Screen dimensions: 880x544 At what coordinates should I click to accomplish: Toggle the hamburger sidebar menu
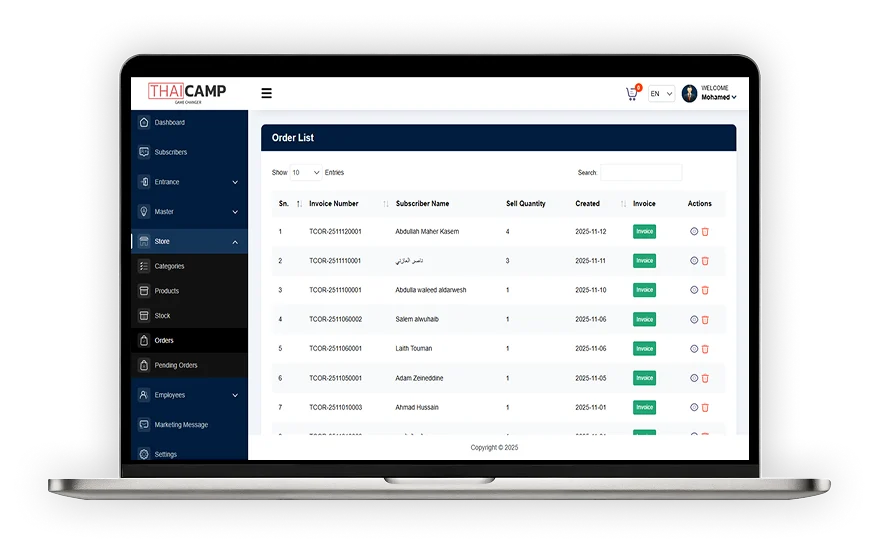266,94
